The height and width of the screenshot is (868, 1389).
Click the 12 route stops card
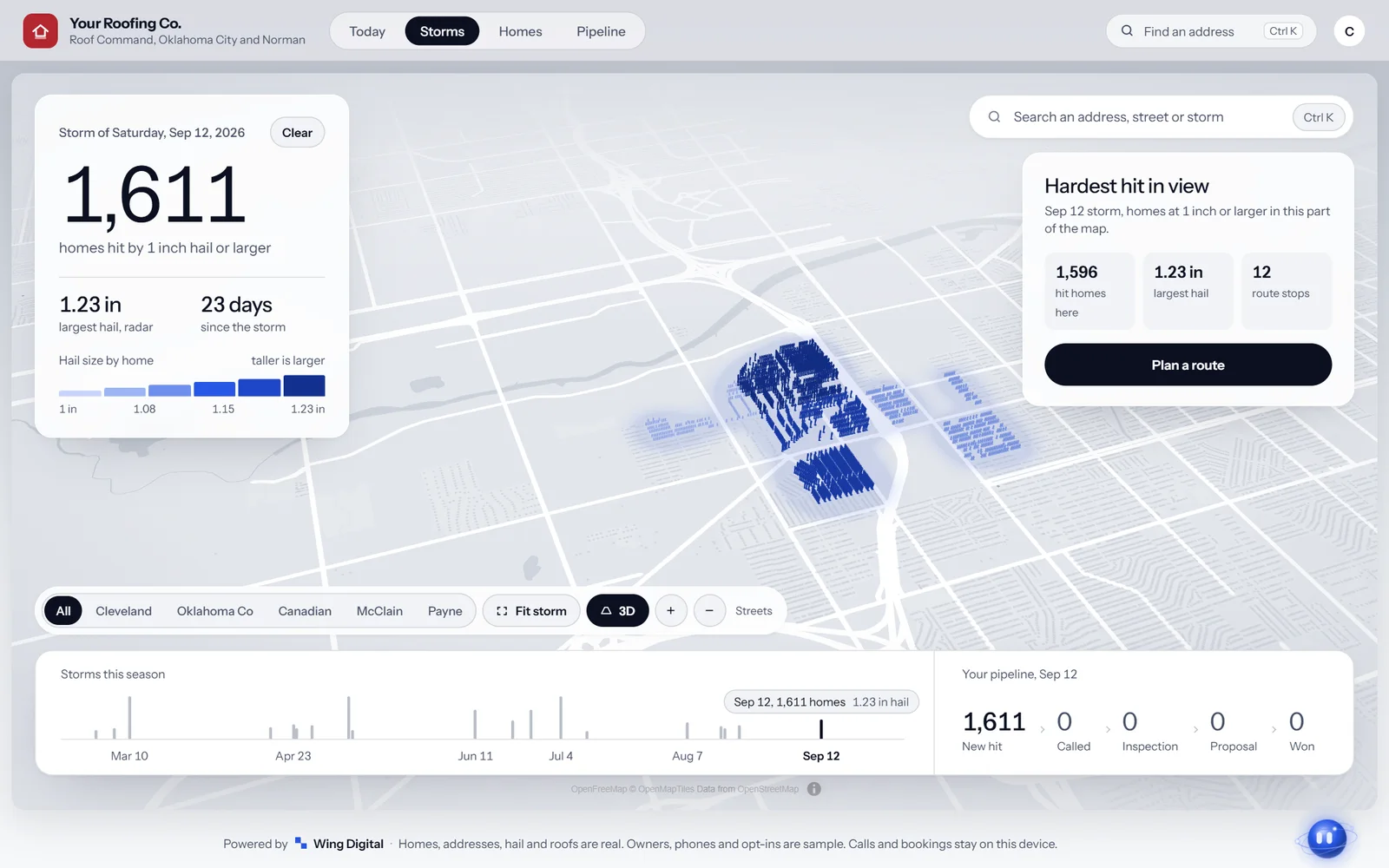[x=1287, y=291]
